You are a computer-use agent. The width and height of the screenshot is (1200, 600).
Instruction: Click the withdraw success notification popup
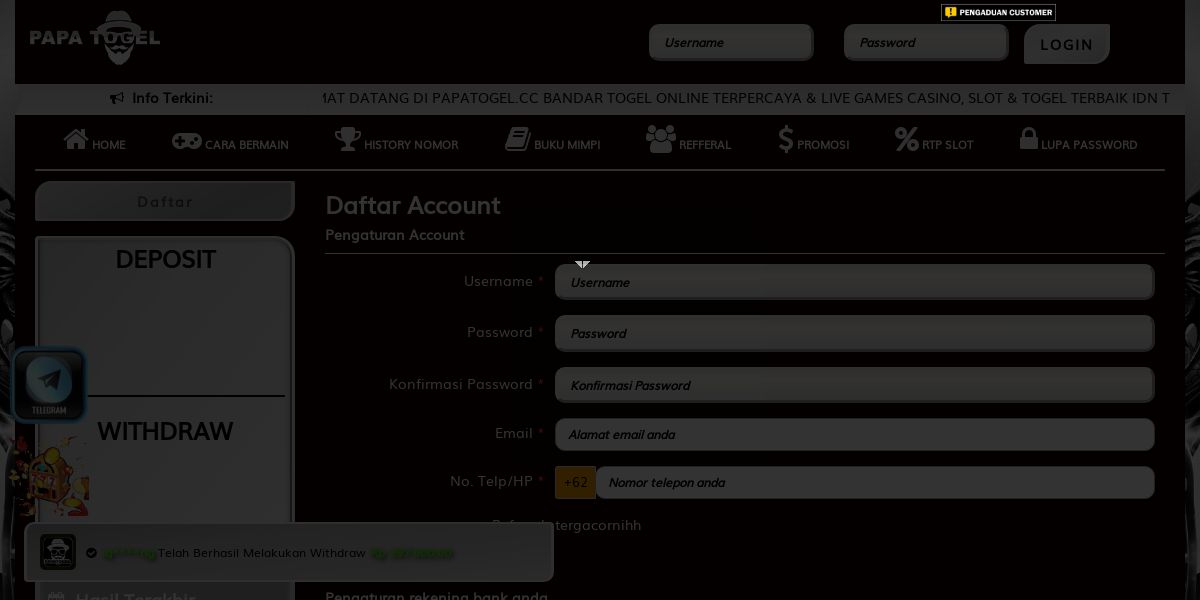point(289,552)
